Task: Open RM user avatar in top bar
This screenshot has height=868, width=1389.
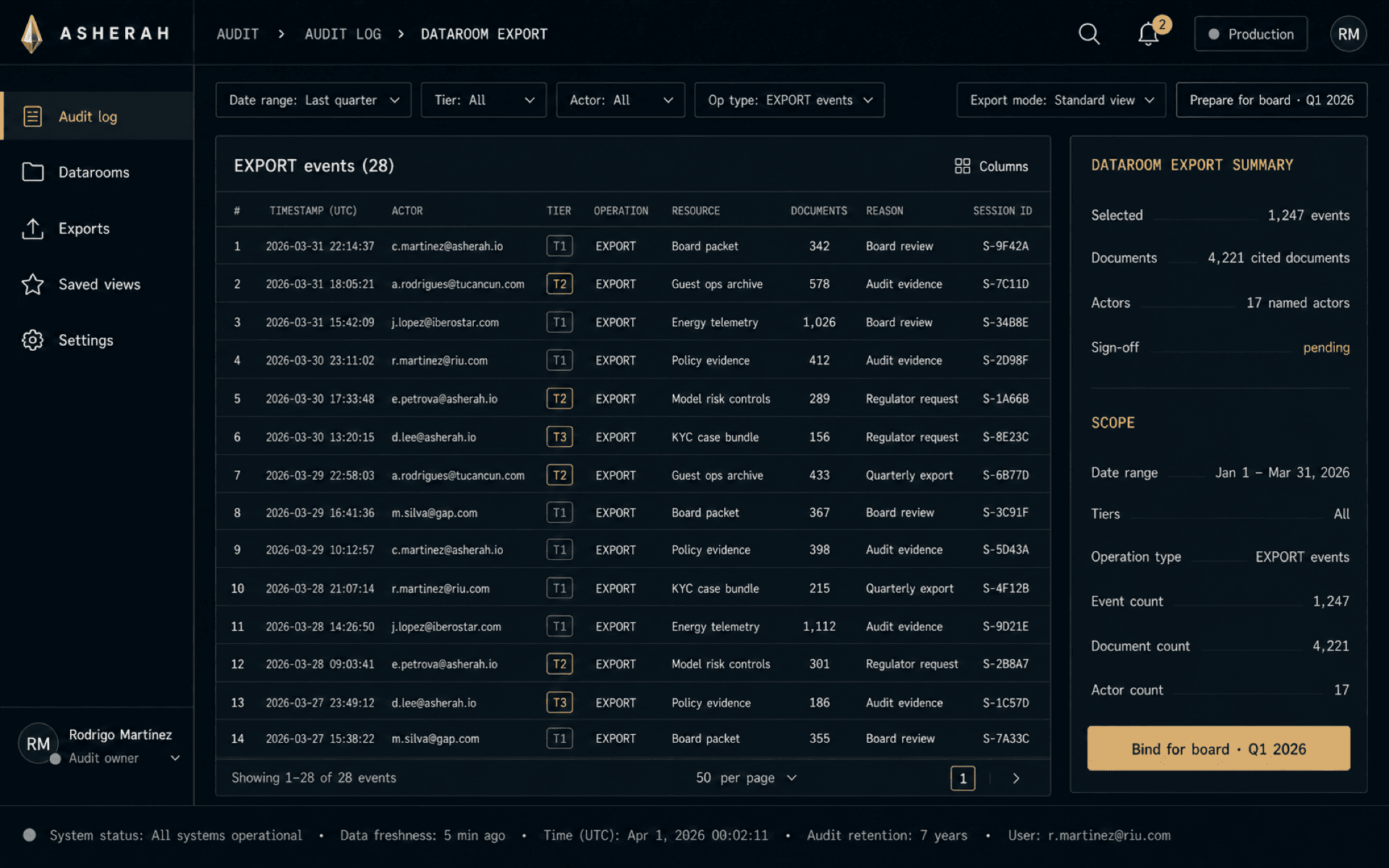Action: pos(1348,34)
